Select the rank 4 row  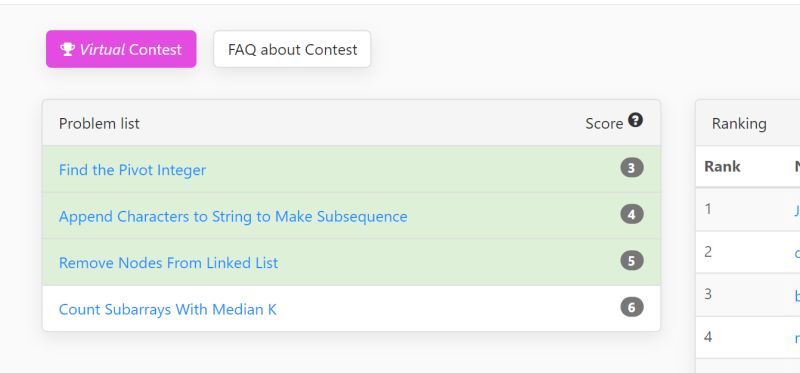click(x=748, y=337)
